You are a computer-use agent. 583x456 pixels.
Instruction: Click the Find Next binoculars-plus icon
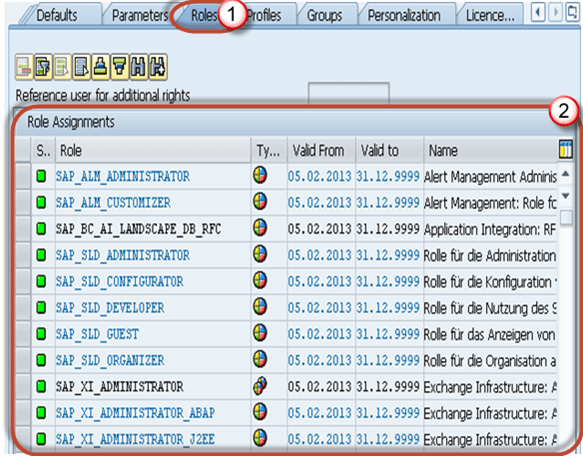pos(158,67)
